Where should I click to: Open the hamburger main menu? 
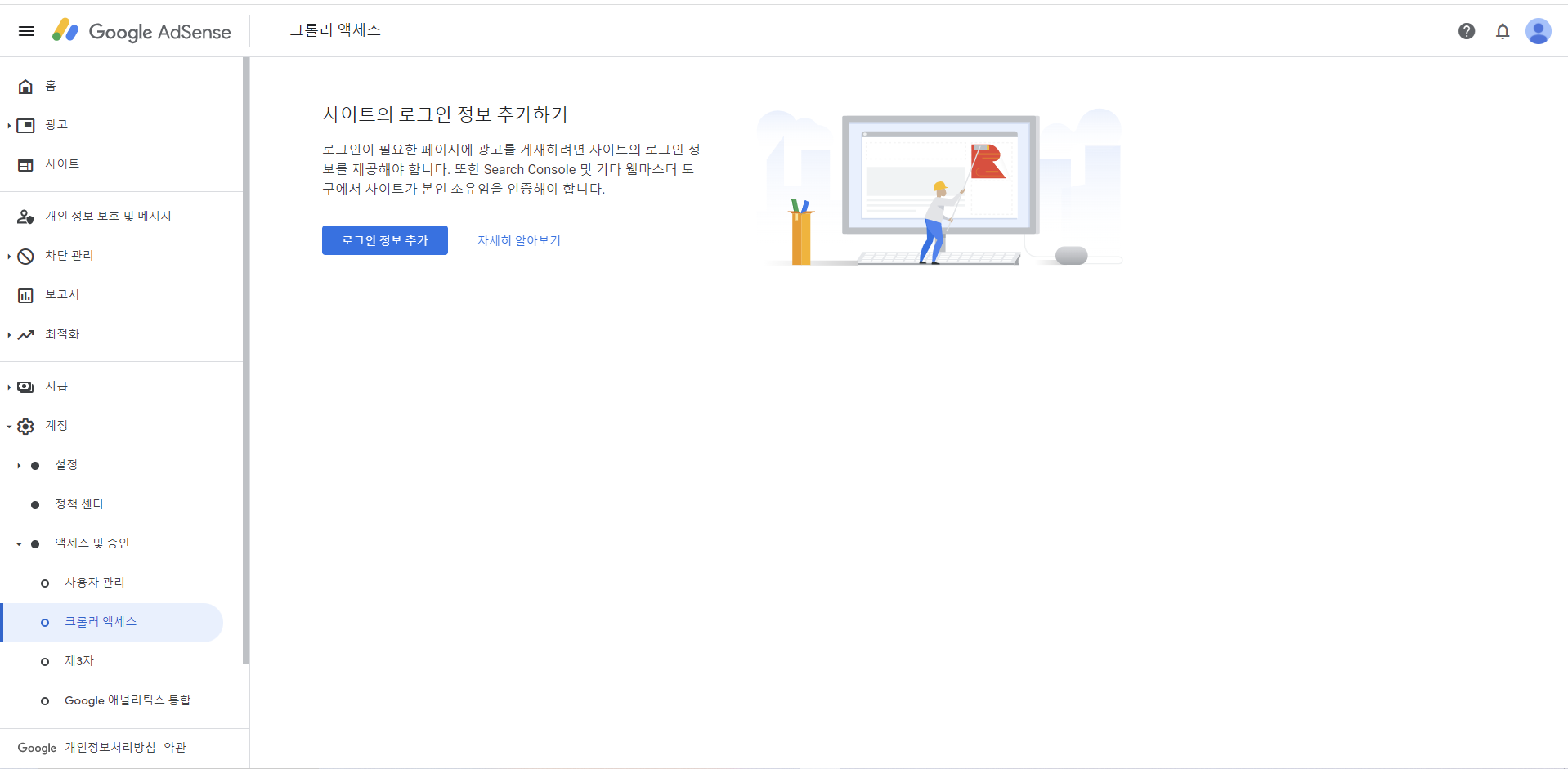click(x=26, y=31)
